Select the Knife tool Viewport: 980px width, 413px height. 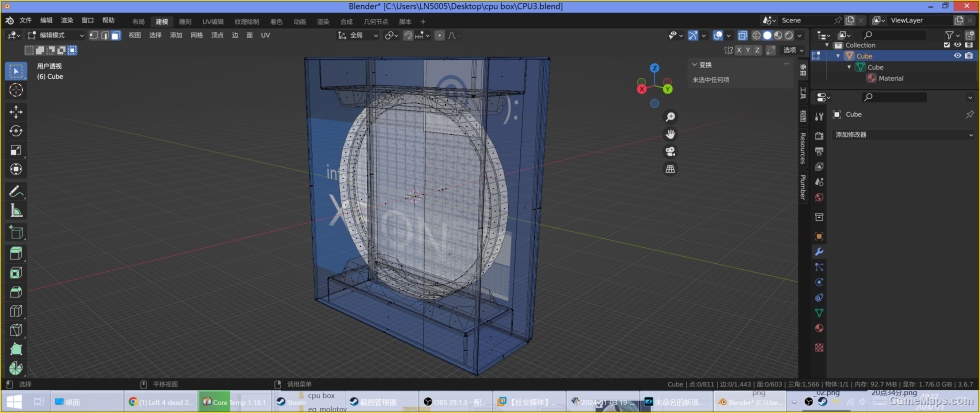pyautogui.click(x=16, y=331)
